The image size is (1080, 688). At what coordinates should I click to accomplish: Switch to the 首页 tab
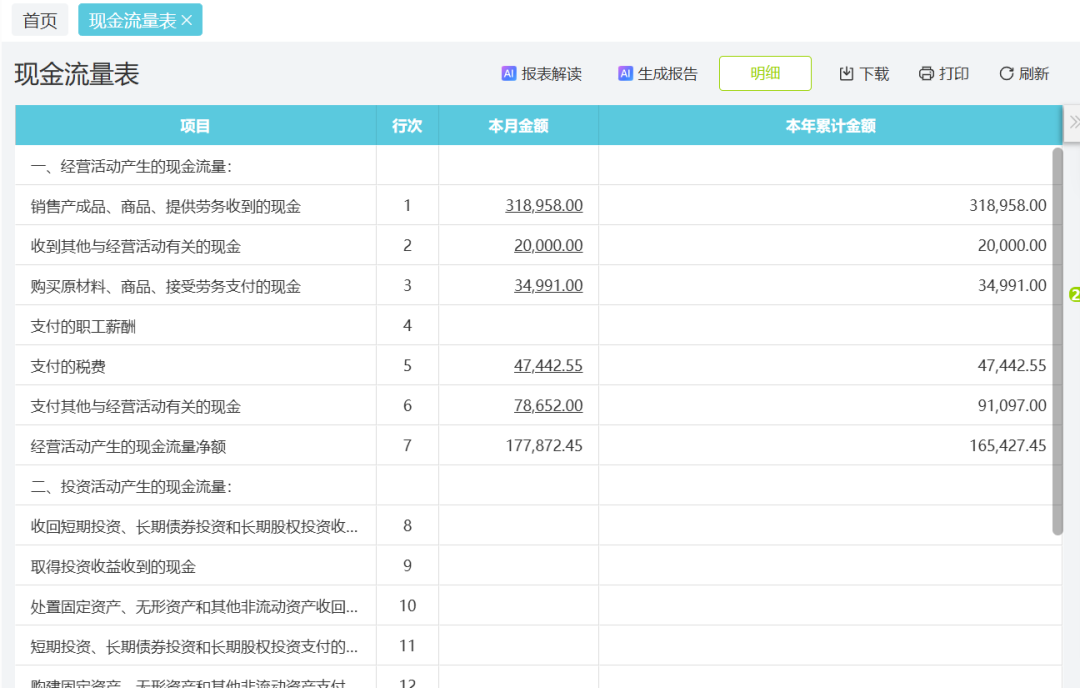(x=40, y=20)
